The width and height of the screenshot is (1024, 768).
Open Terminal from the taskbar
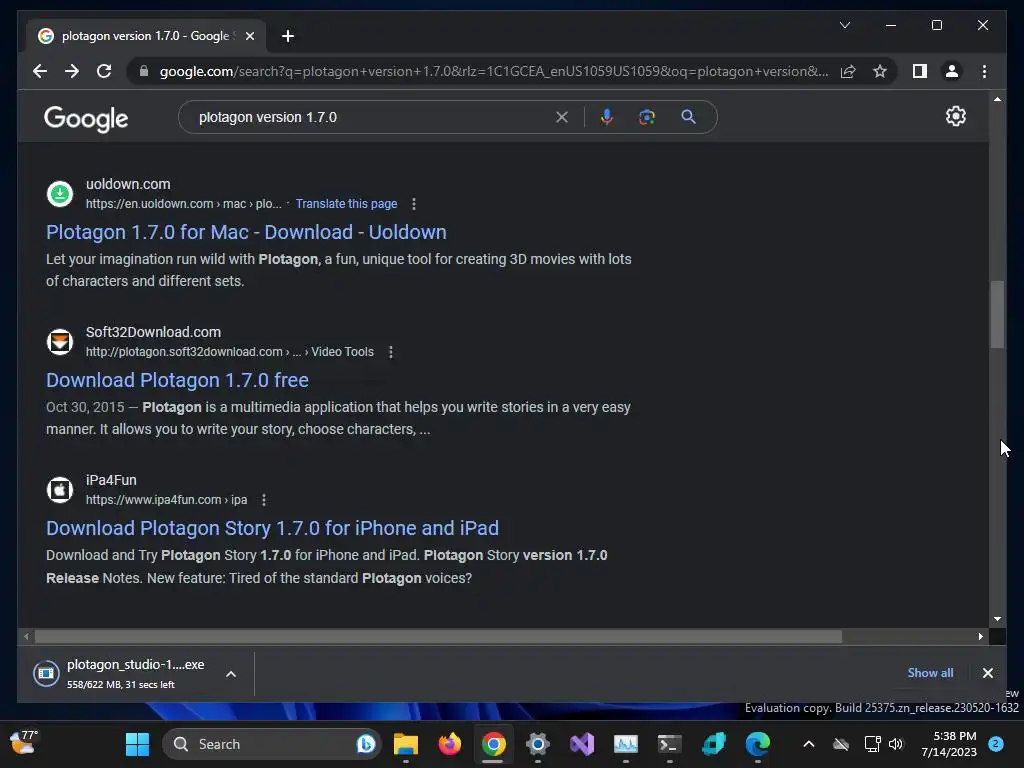point(669,744)
